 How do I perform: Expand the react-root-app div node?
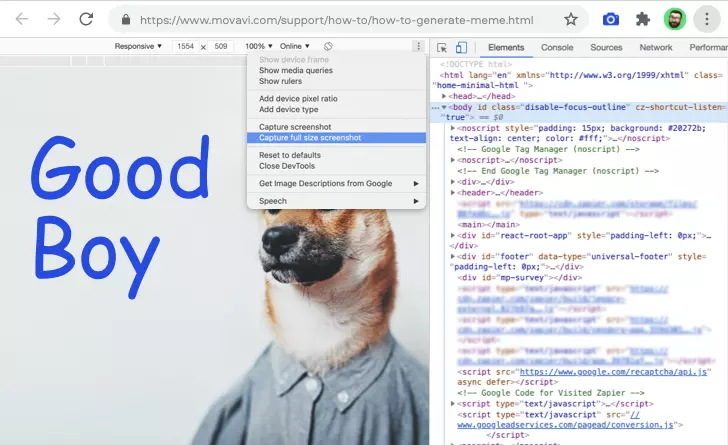click(x=453, y=235)
